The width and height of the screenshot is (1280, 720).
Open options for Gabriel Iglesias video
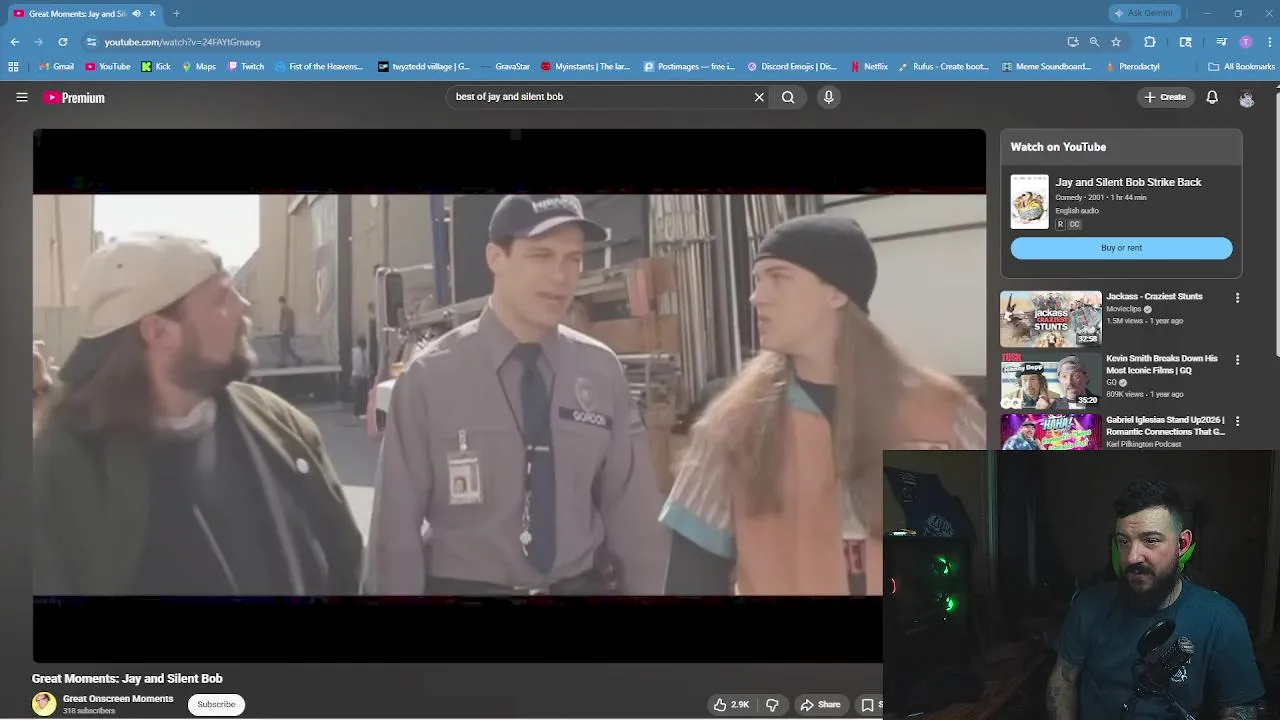[1237, 422]
